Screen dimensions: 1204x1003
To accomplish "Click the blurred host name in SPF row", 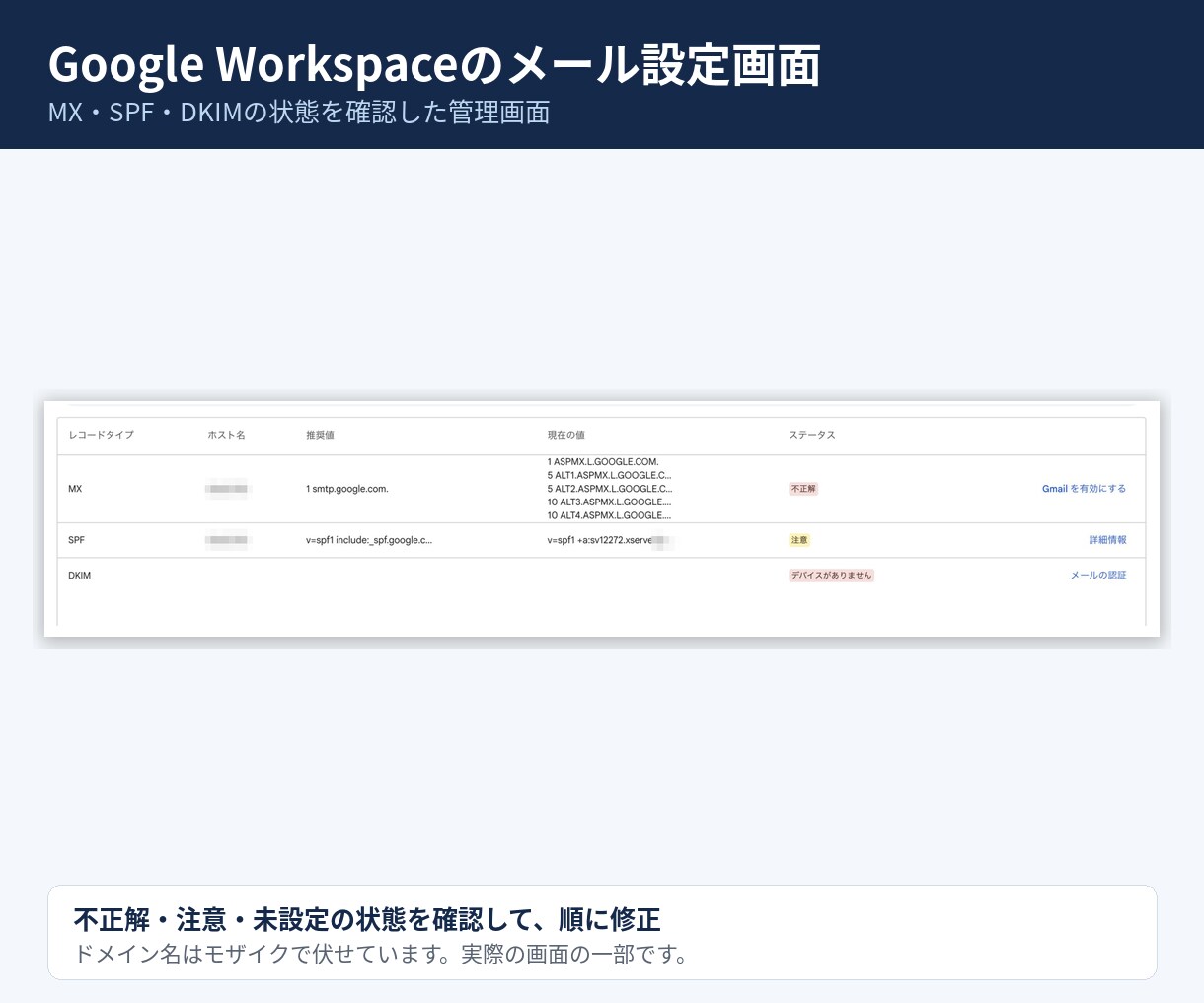I will pyautogui.click(x=228, y=540).
